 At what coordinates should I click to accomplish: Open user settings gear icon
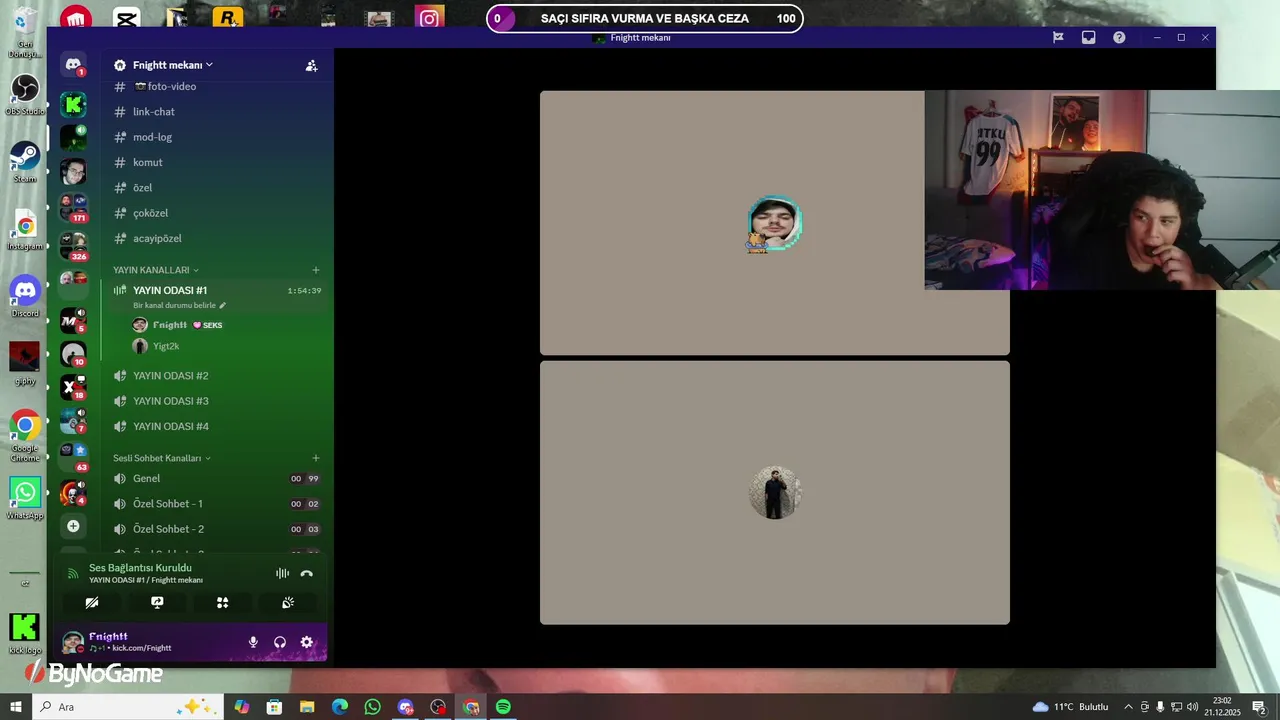tap(307, 642)
